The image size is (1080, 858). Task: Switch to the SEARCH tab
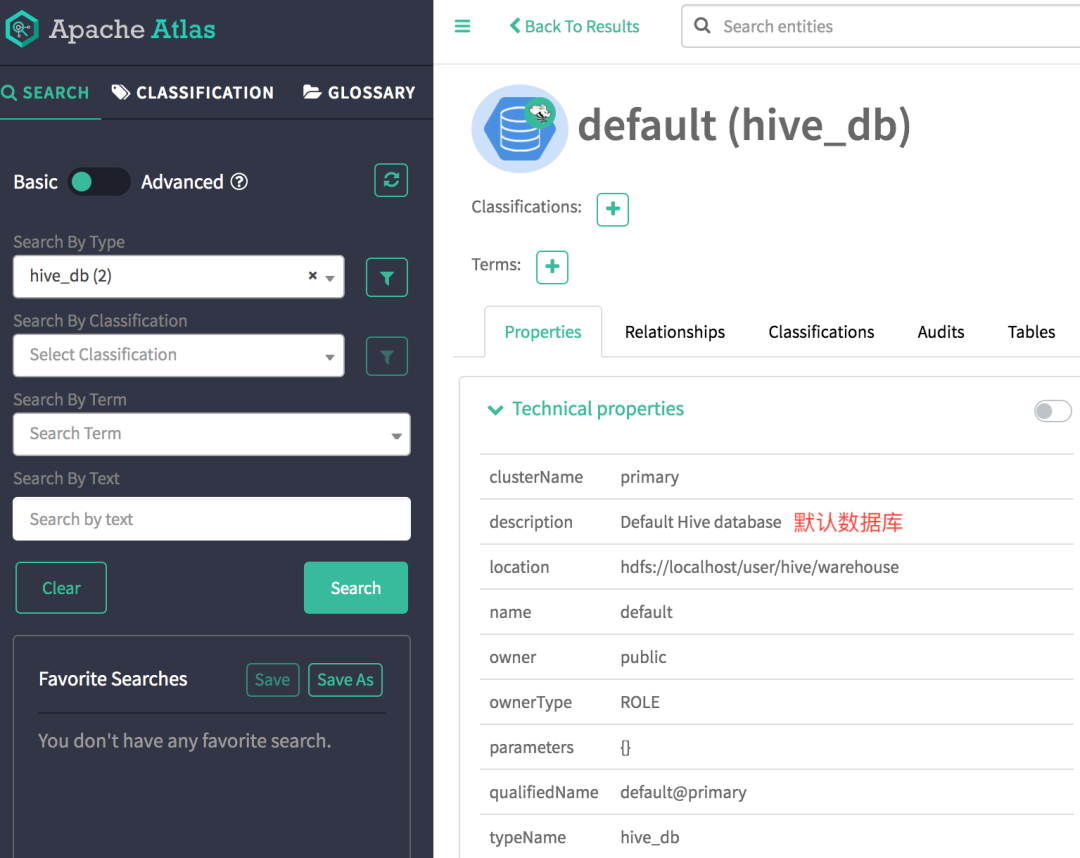[45, 93]
